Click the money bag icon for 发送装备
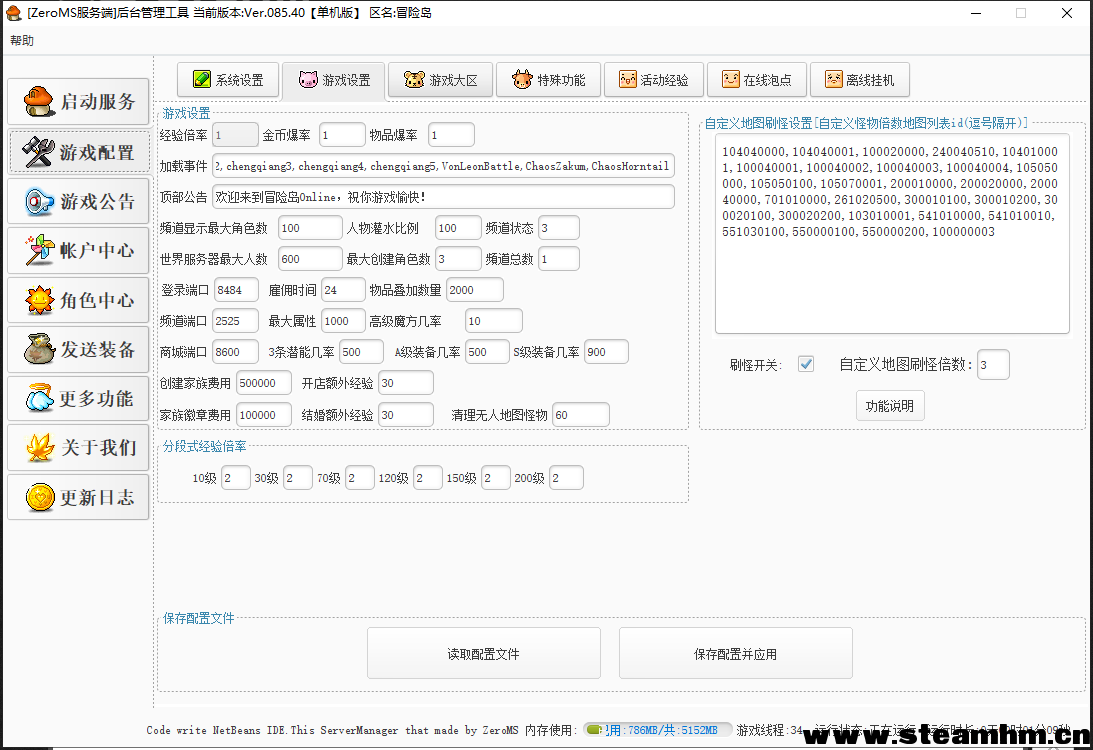Screen dimensions: 1093x750 click(38, 349)
